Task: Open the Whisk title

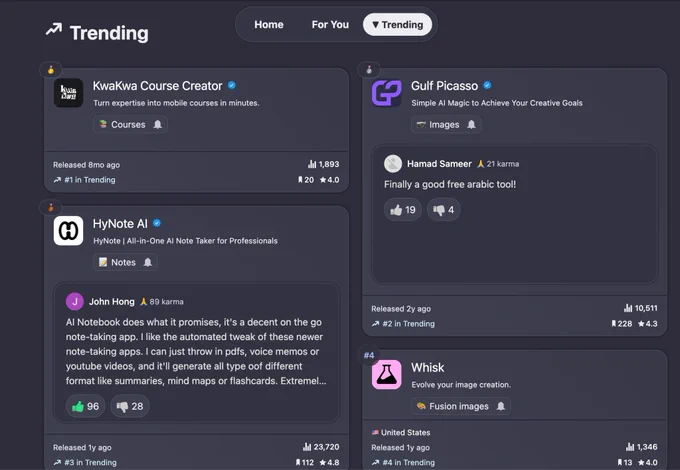Action: point(428,368)
